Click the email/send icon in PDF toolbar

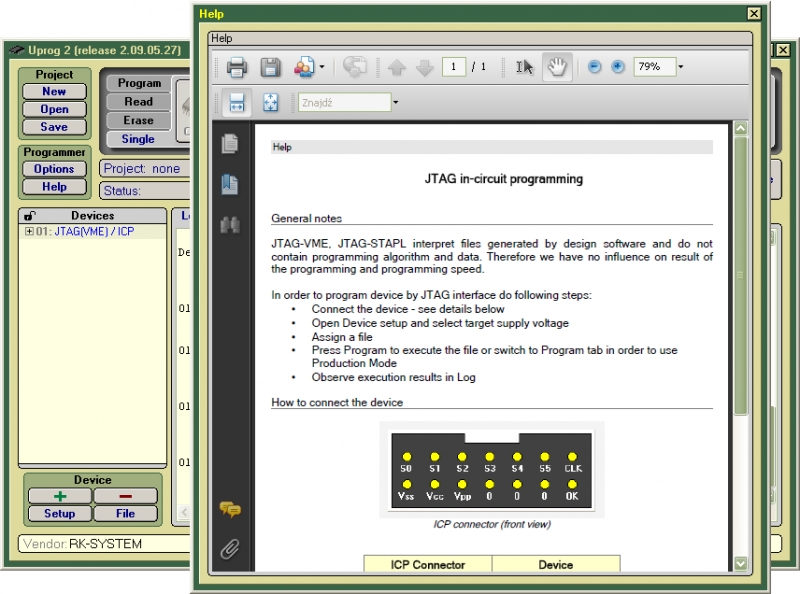(355, 67)
